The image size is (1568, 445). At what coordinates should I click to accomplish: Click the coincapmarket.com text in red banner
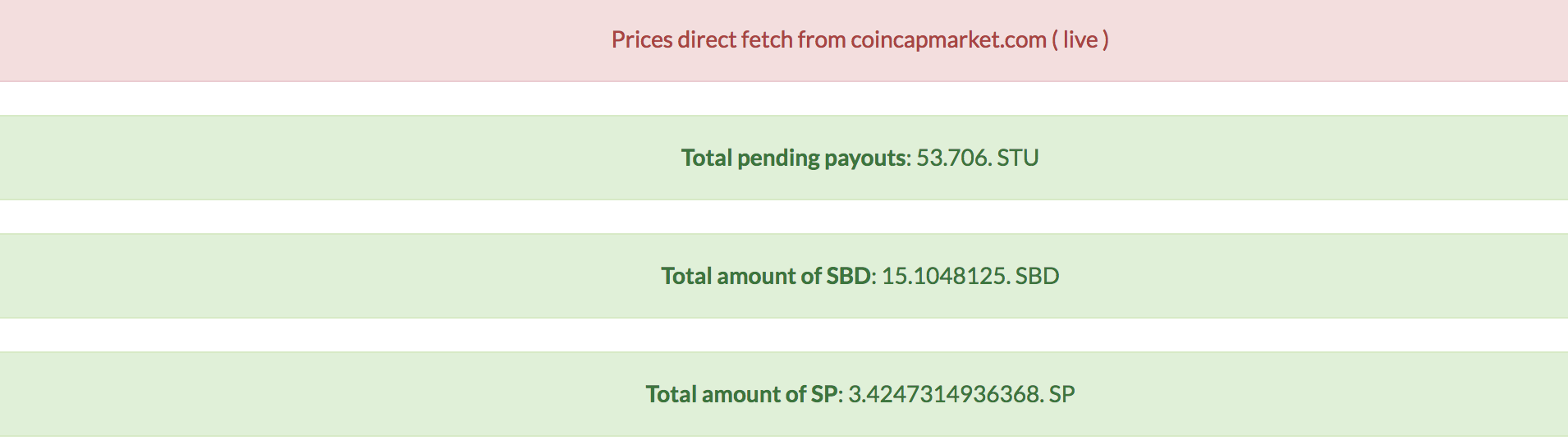948,40
